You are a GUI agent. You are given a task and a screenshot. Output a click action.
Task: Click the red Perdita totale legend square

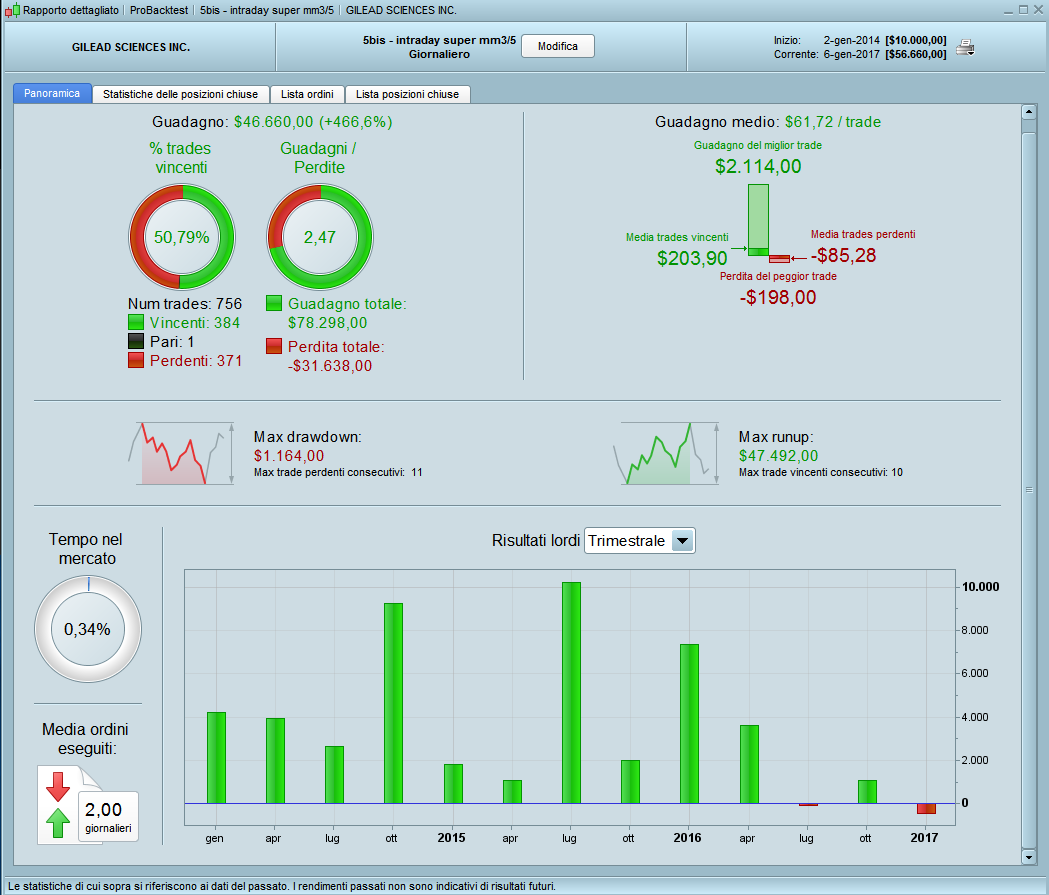click(x=274, y=346)
